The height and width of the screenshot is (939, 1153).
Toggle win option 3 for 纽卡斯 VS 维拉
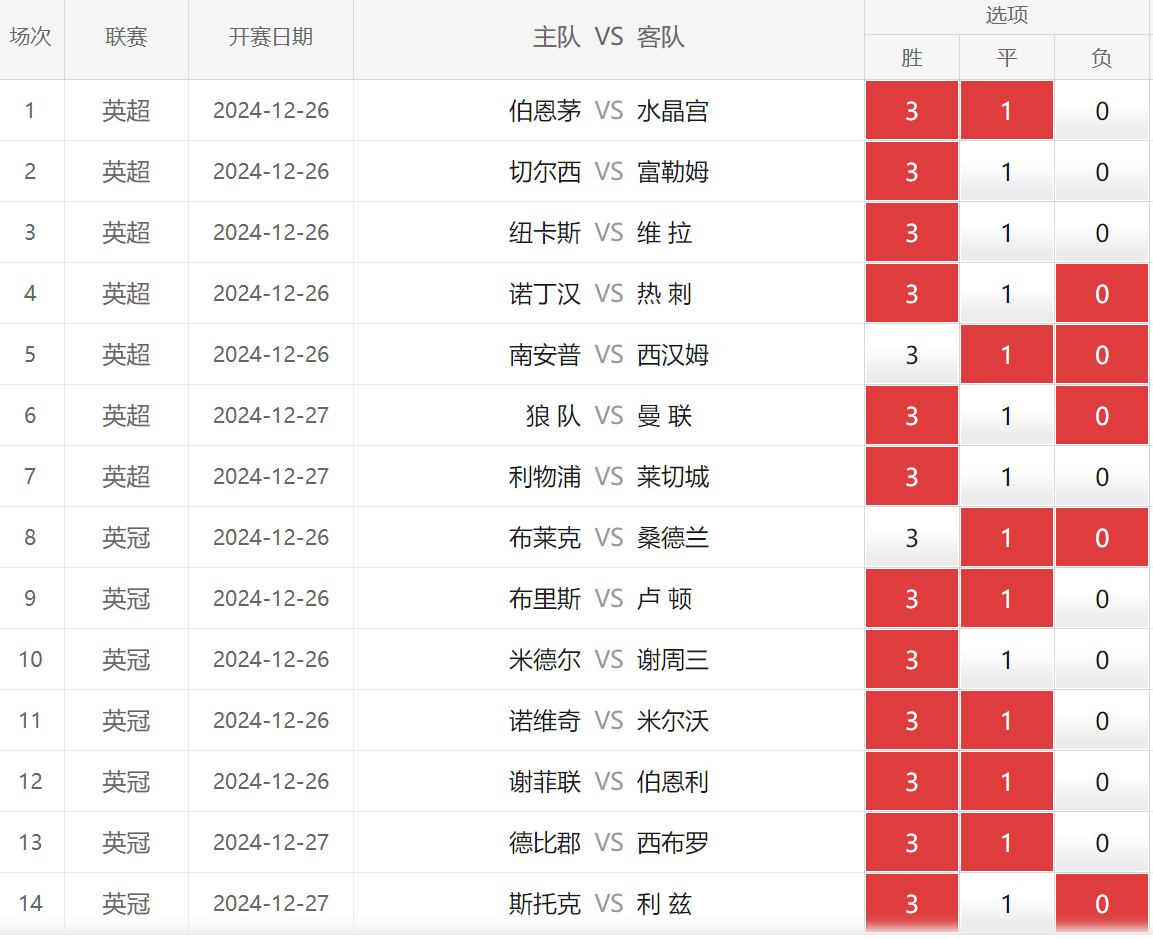pos(912,232)
